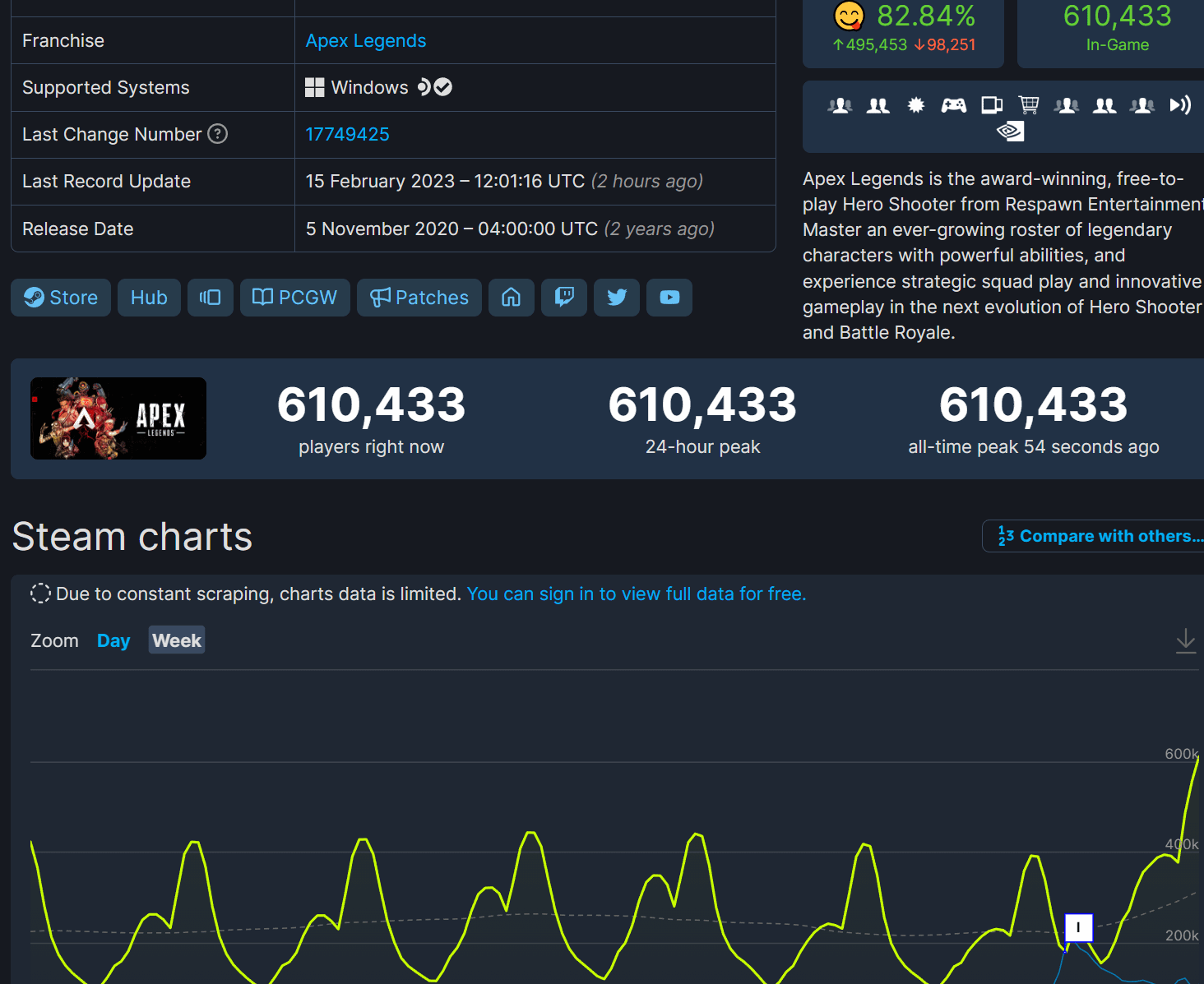This screenshot has height=984, width=1204.
Task: Open the Steam Store page button
Action: coord(61,298)
